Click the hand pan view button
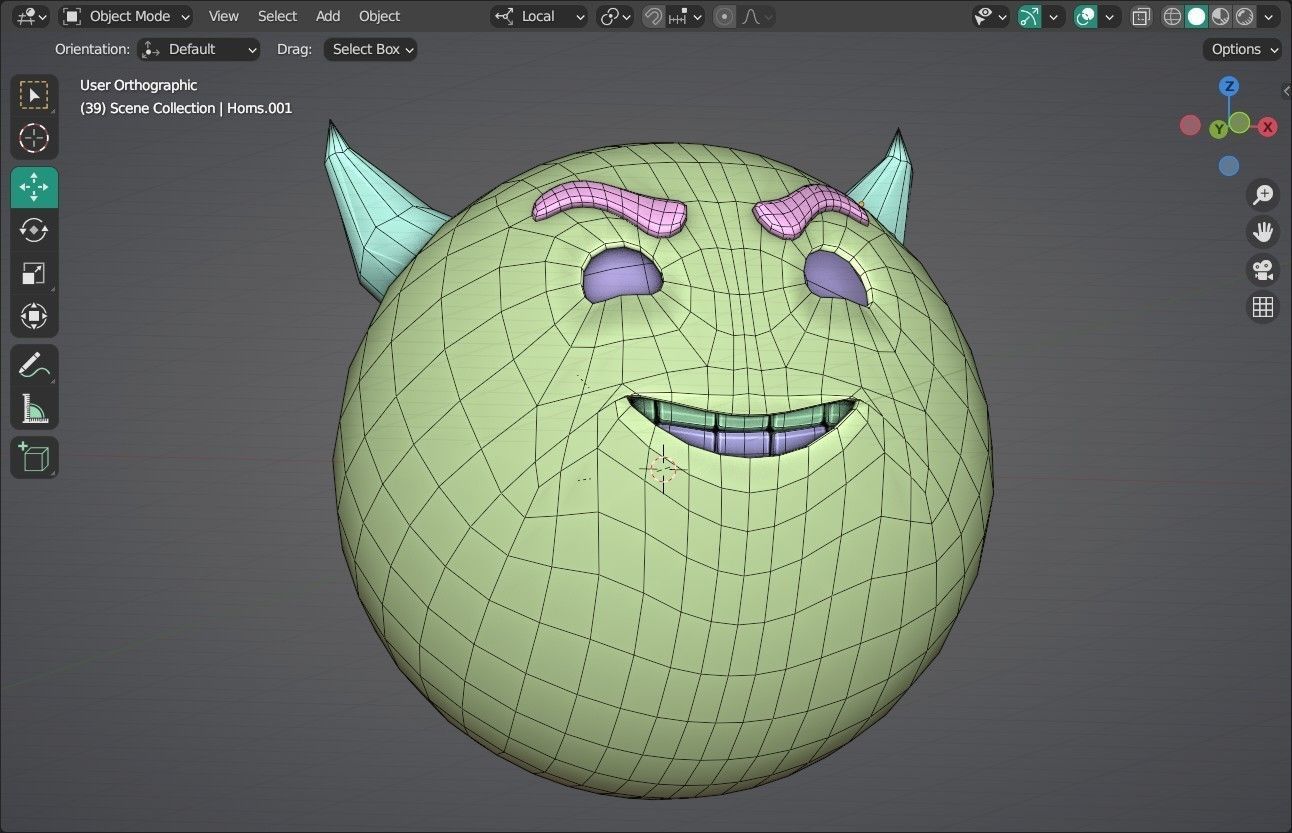 click(x=1263, y=232)
